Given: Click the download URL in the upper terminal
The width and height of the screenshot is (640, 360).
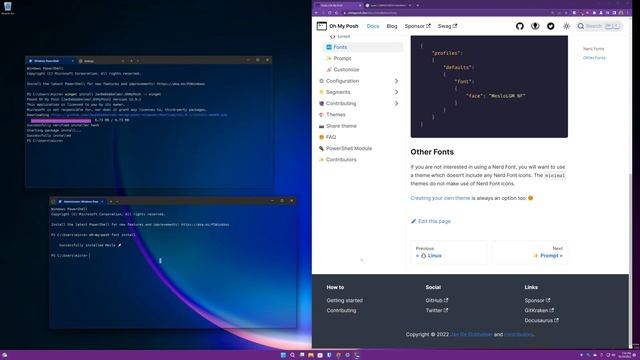Looking at the screenshot, I should click(x=139, y=115).
